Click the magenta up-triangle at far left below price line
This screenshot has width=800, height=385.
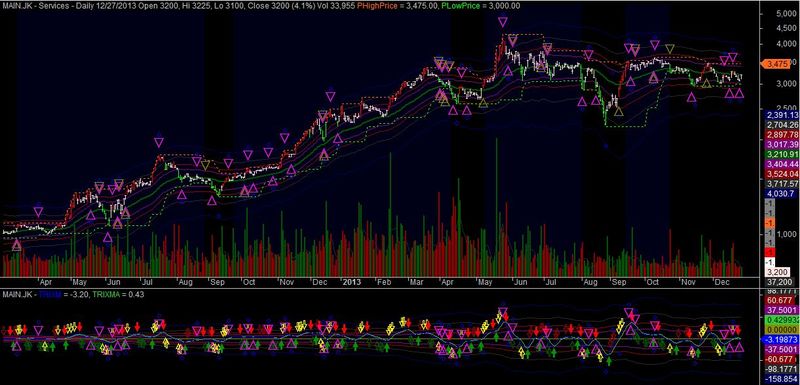coord(17,246)
